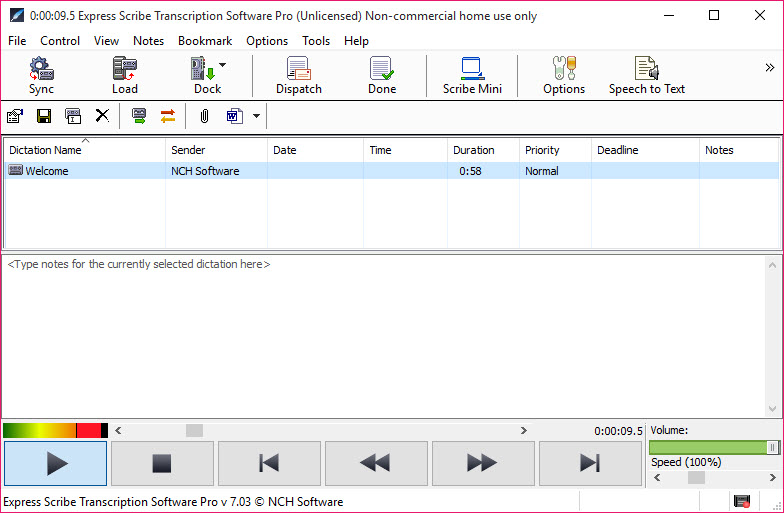Image resolution: width=784 pixels, height=513 pixels.
Task: Click the Dispatch toolbar button
Action: (x=299, y=75)
